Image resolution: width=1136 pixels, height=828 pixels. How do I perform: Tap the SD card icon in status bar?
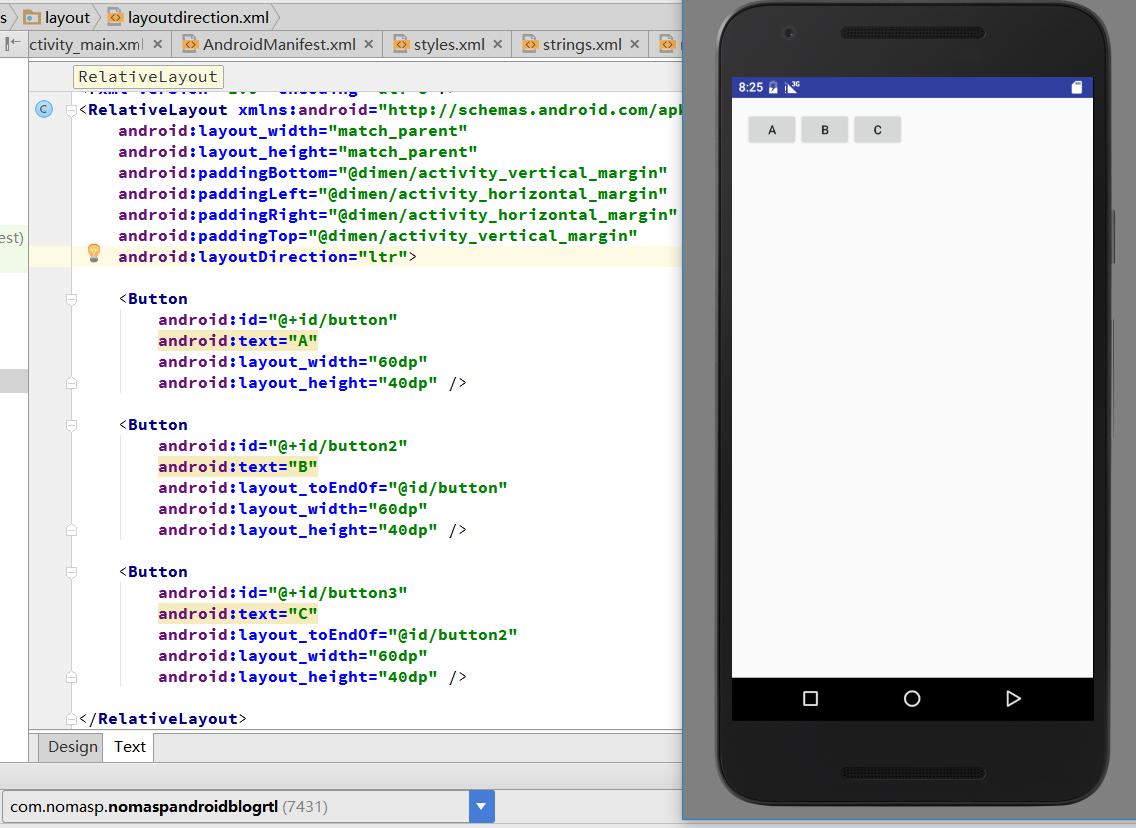click(1077, 88)
